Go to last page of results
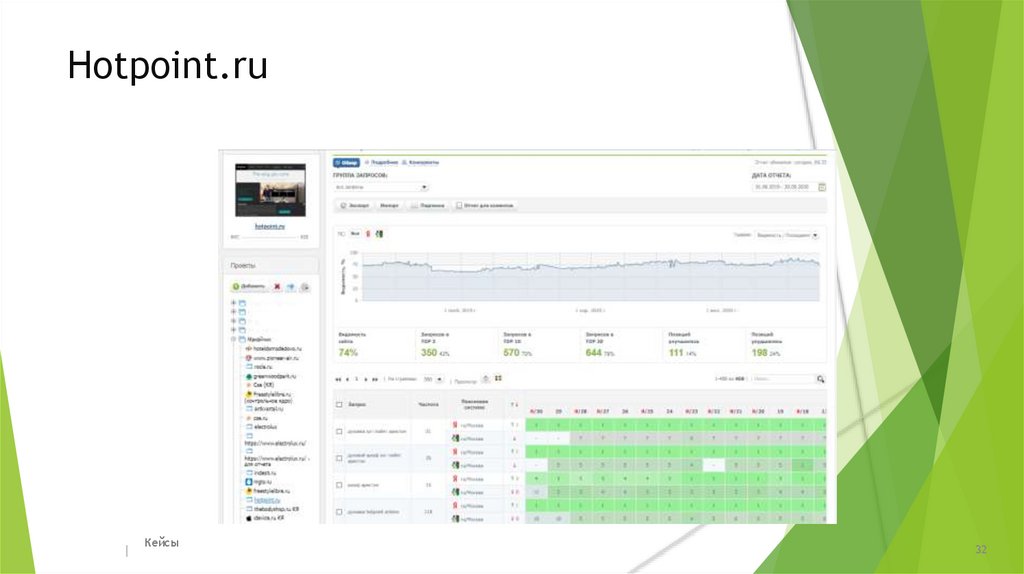This screenshot has width=1024, height=574. click(x=375, y=379)
